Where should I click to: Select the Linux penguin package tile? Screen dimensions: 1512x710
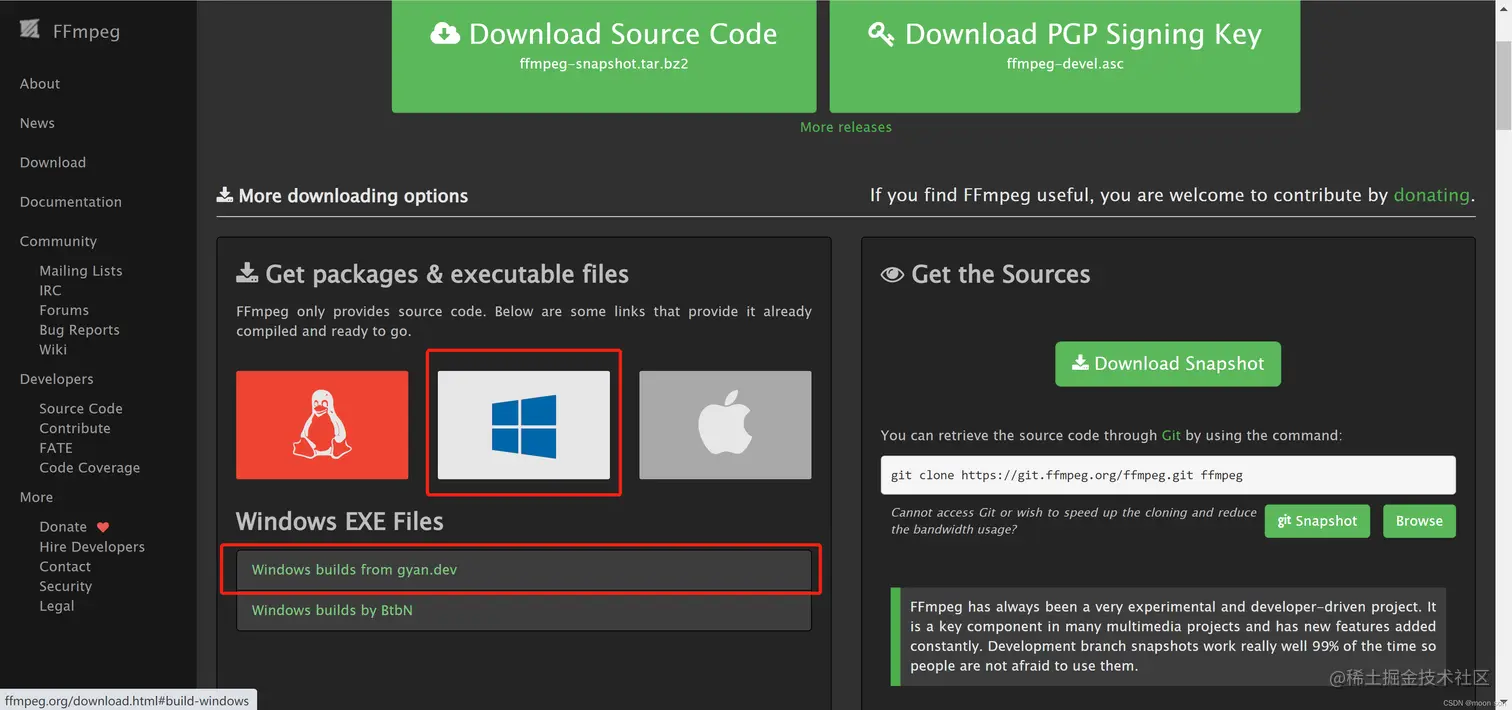322,425
